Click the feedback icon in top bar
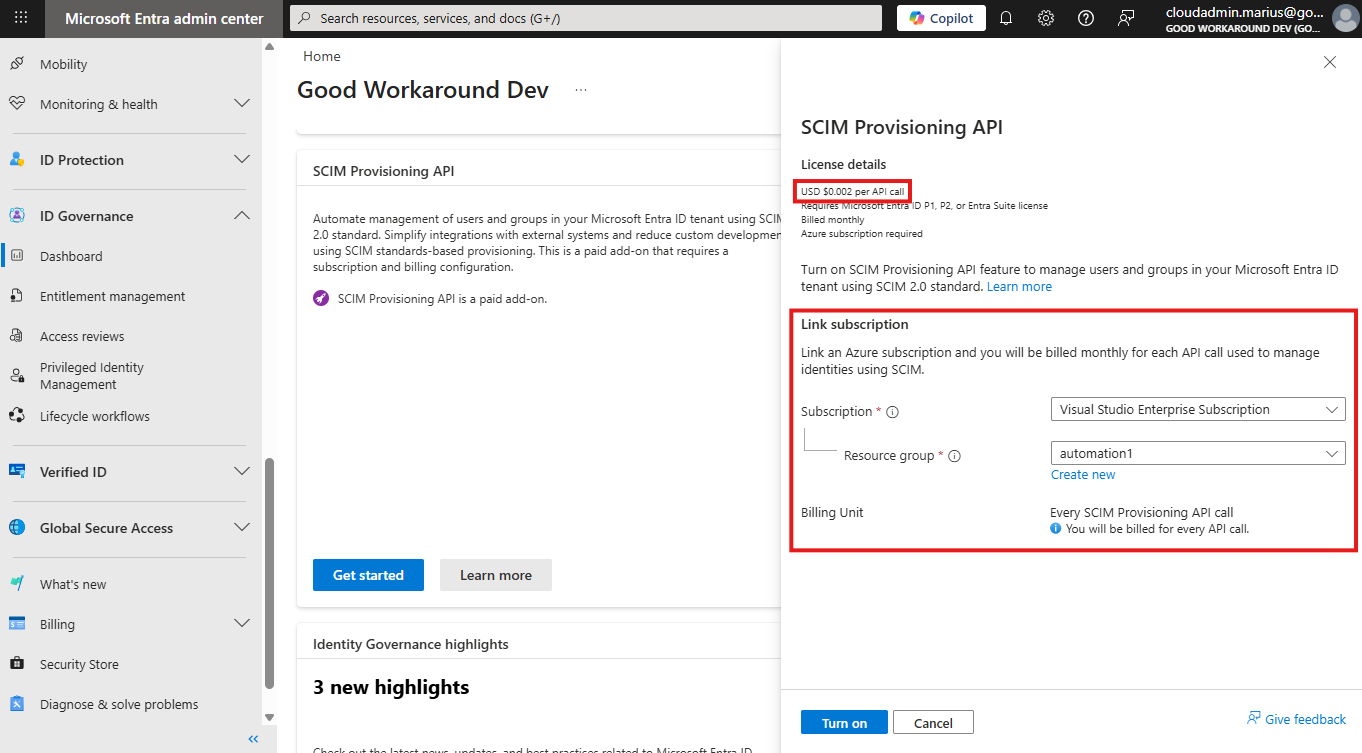Viewport: 1362px width, 753px height. point(1127,18)
